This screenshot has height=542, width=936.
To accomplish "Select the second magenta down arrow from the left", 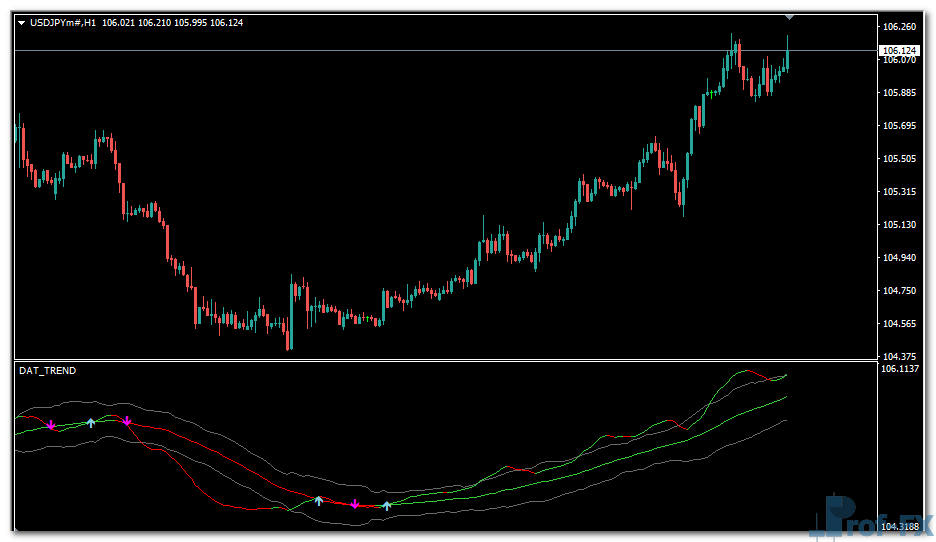I will point(127,422).
